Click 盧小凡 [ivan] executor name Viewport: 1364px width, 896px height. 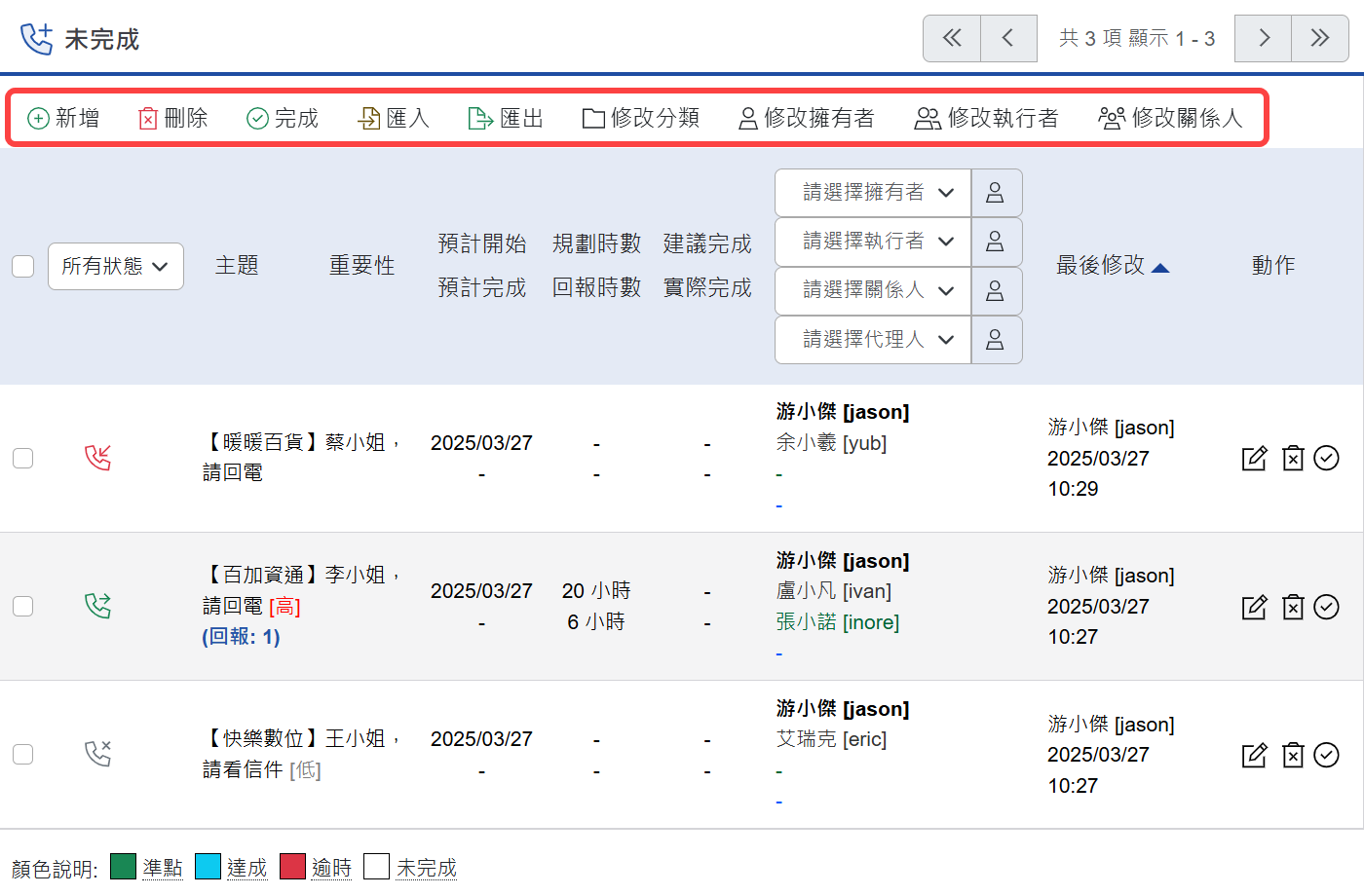[x=833, y=591]
